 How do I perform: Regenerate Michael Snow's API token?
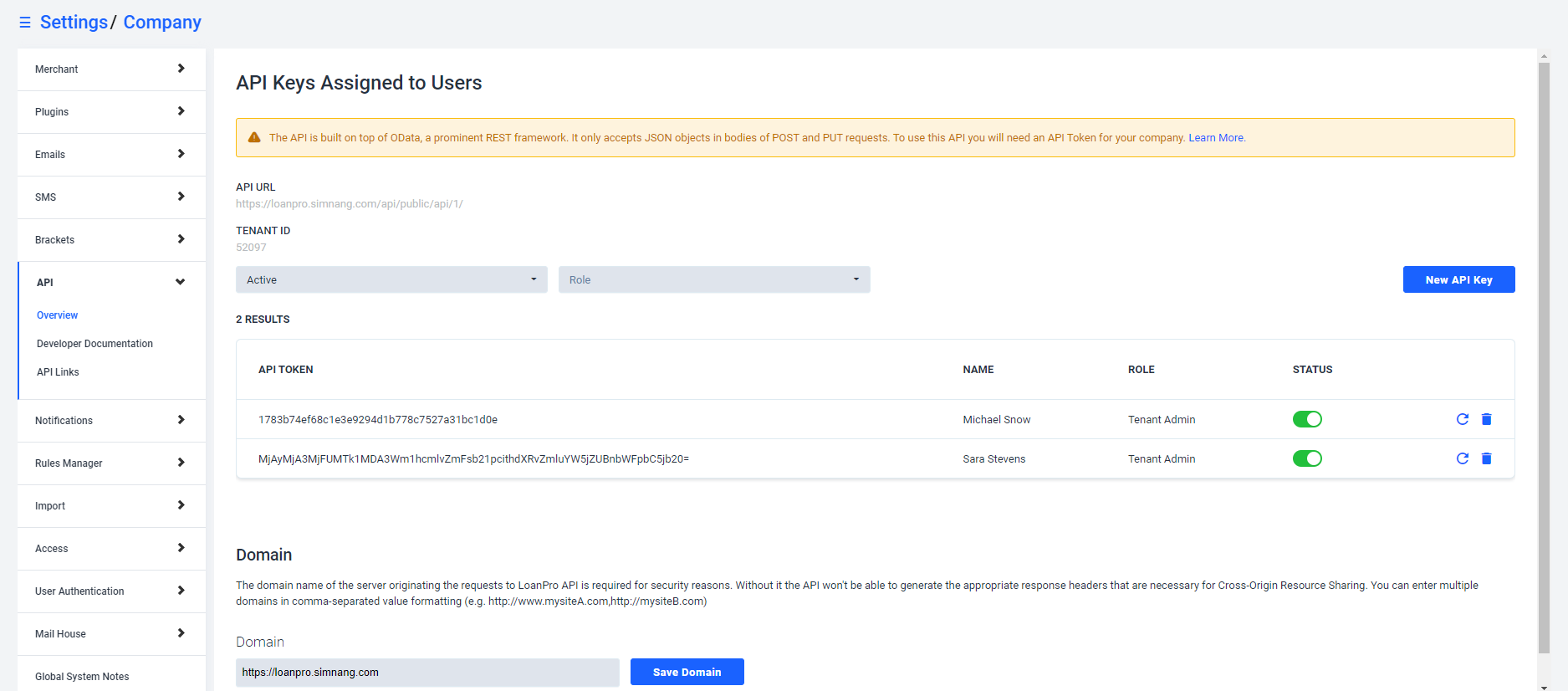tap(1463, 419)
